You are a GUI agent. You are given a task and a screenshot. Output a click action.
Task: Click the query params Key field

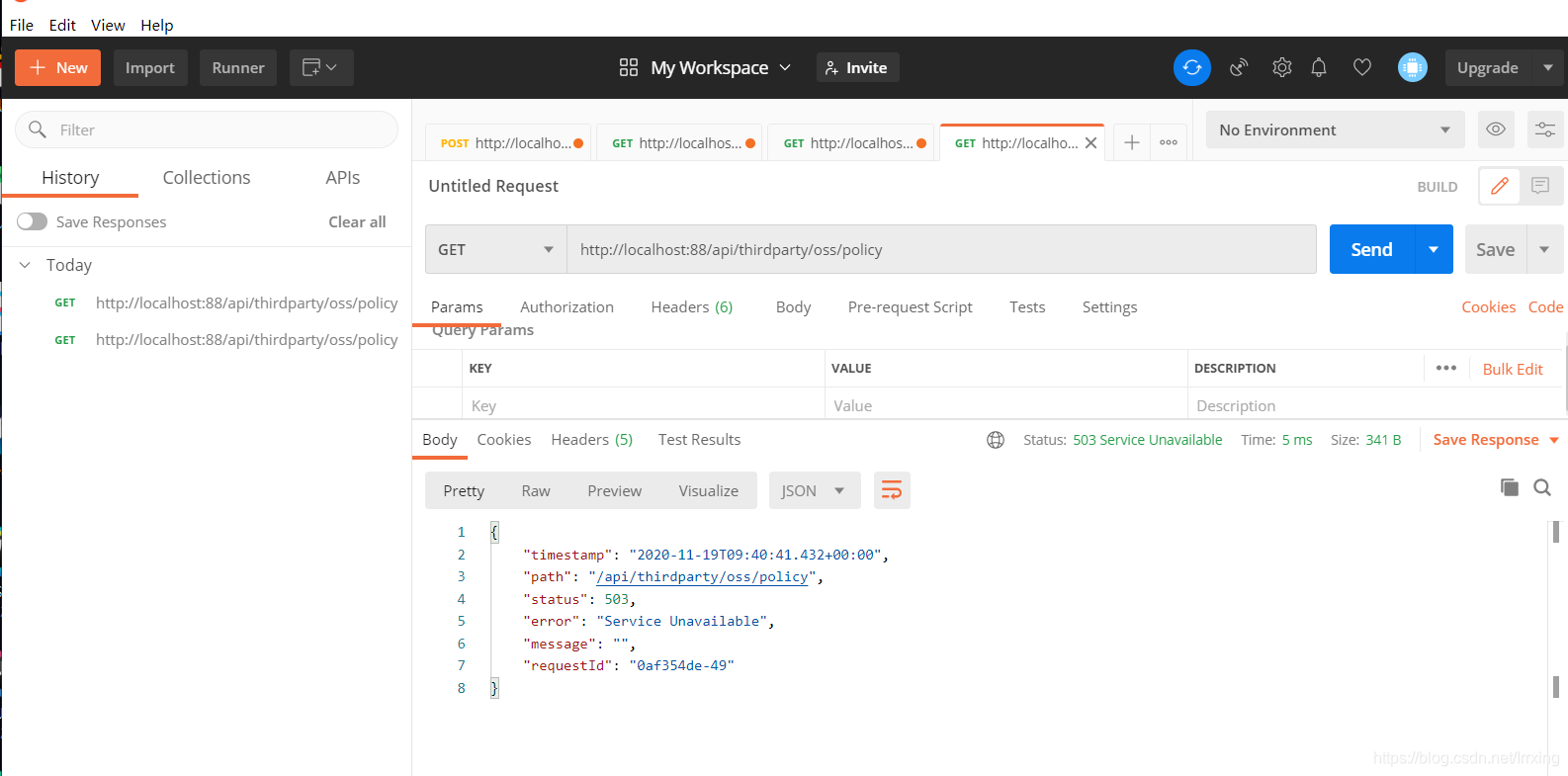pyautogui.click(x=643, y=405)
